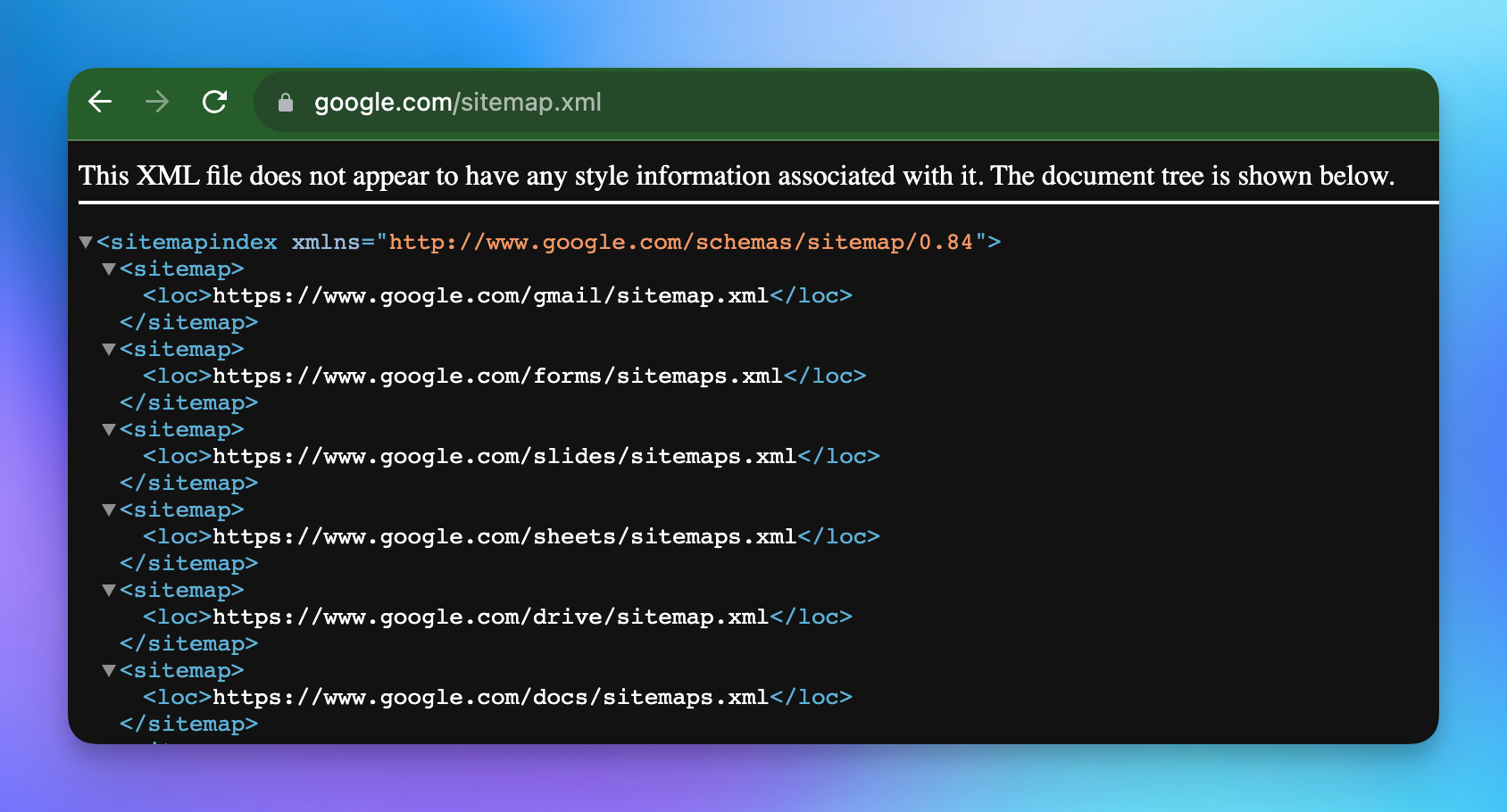Click the closing sitemap tag after docs
This screenshot has width=1507, height=812.
click(189, 725)
